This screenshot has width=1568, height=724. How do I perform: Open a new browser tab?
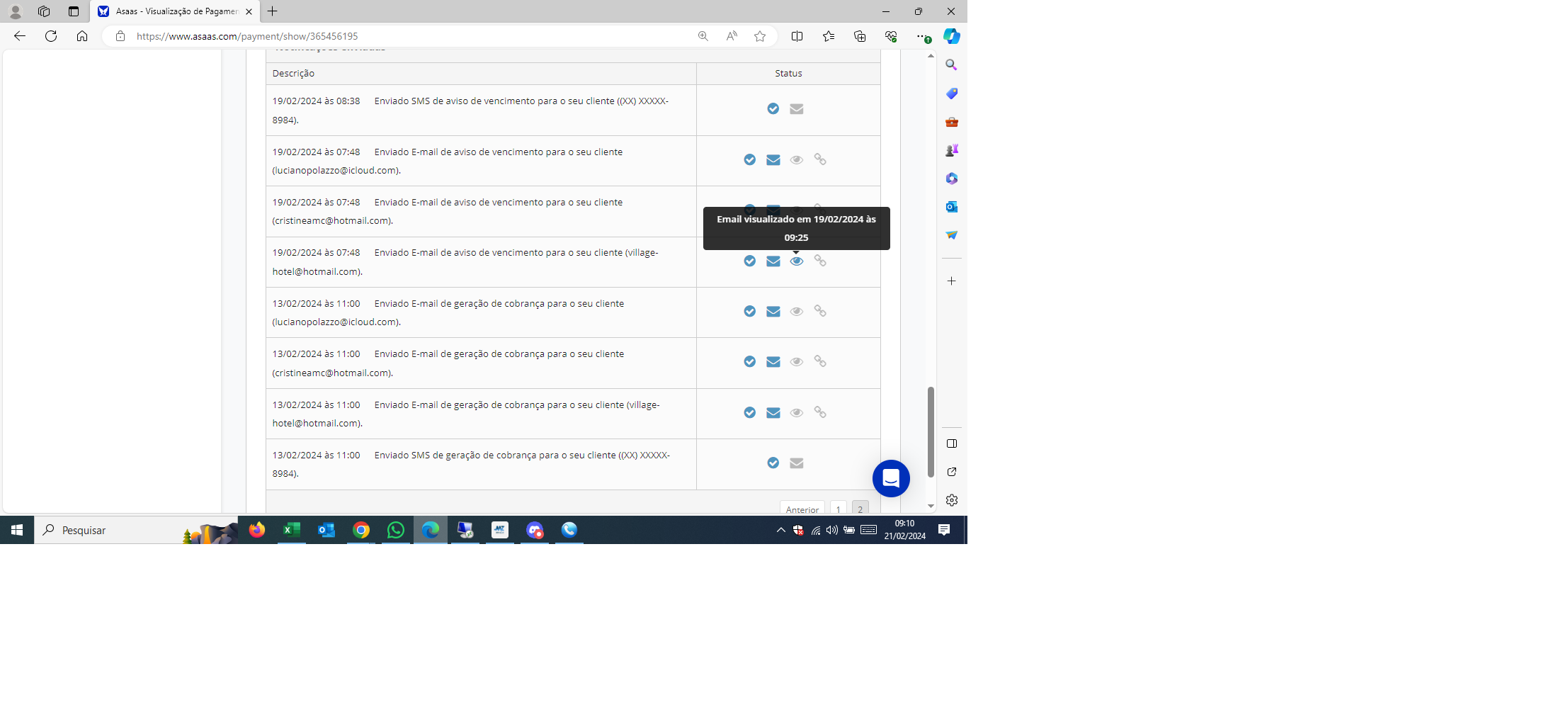pyautogui.click(x=273, y=11)
